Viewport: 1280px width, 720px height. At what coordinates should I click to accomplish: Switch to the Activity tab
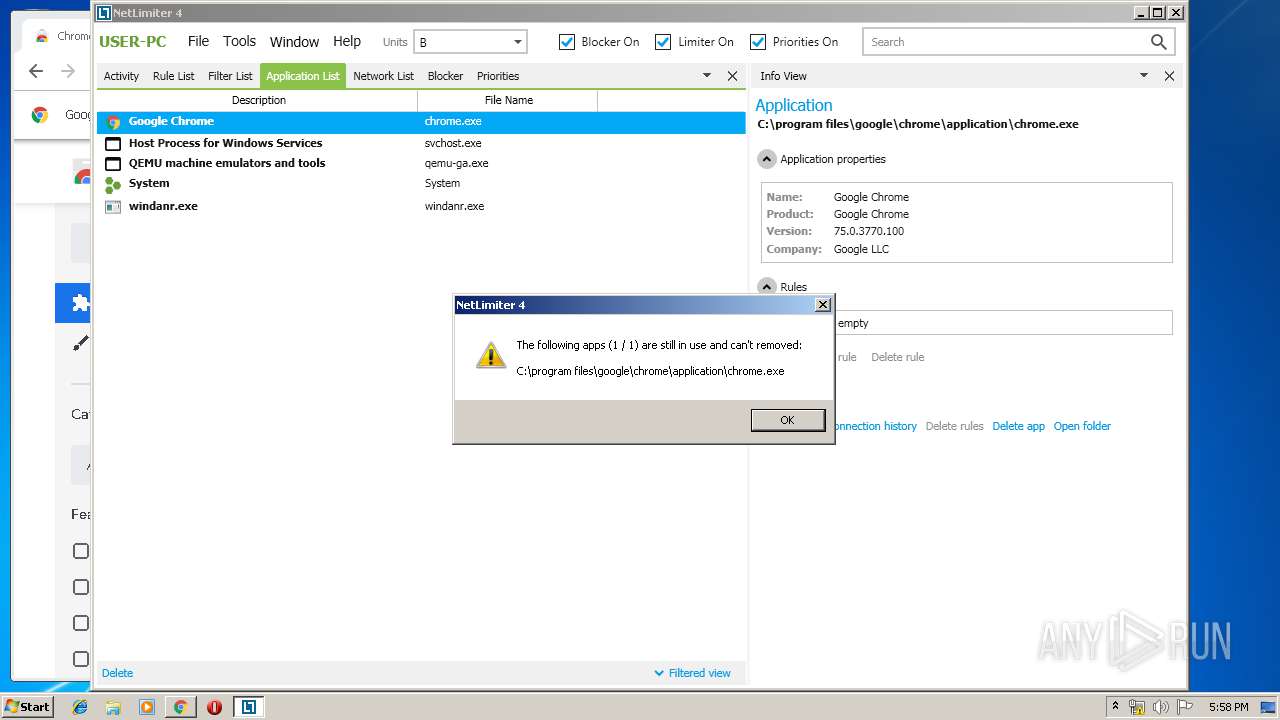click(122, 76)
